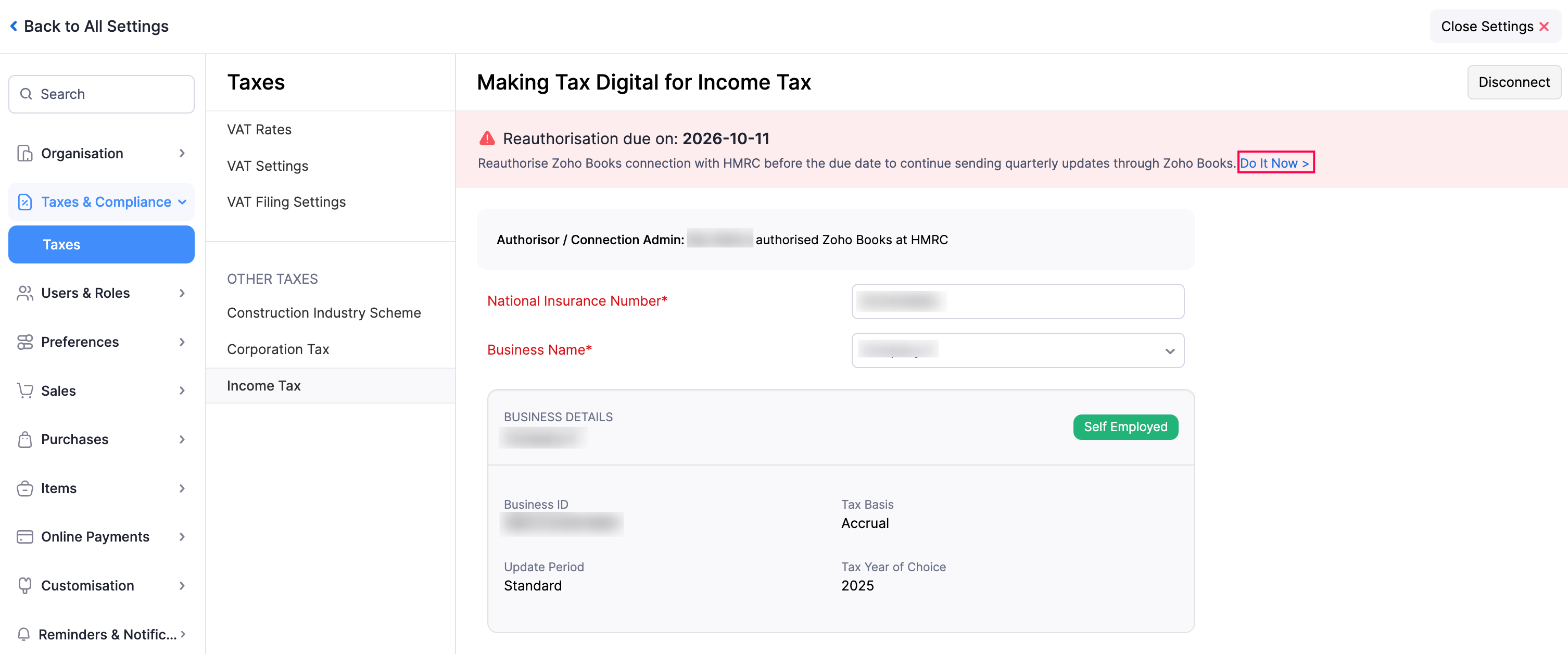Click the Close Settings button
The image size is (1568, 654).
(x=1495, y=26)
